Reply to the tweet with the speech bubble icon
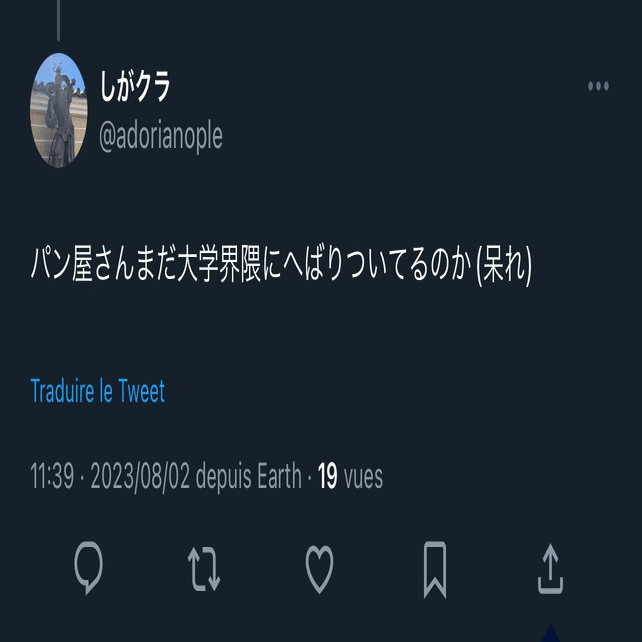642x642 pixels. pyautogui.click(x=88, y=567)
